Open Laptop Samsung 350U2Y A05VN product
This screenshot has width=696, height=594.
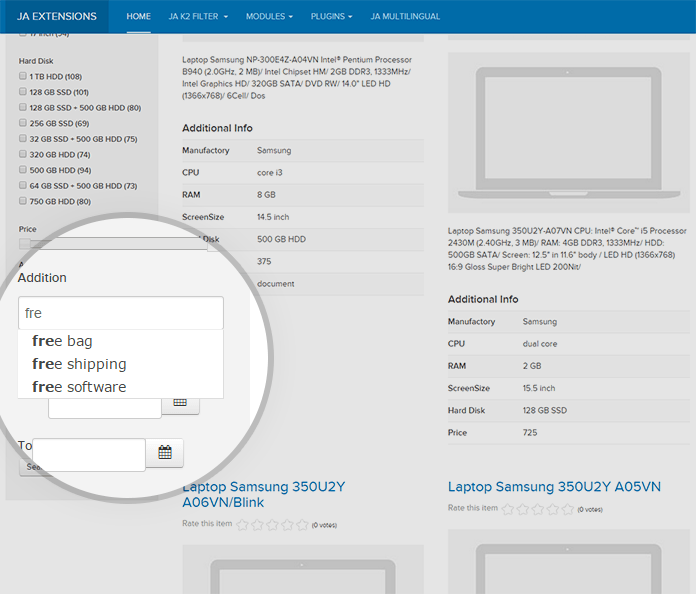tap(554, 487)
